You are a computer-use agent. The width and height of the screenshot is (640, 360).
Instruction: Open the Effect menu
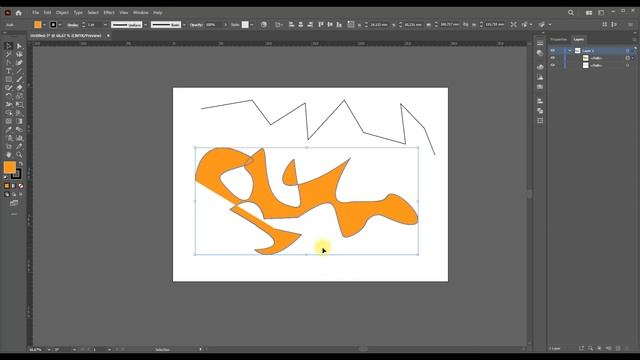109,13
